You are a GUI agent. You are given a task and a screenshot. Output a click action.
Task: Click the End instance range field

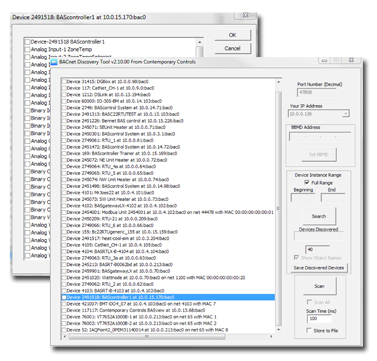click(x=332, y=198)
